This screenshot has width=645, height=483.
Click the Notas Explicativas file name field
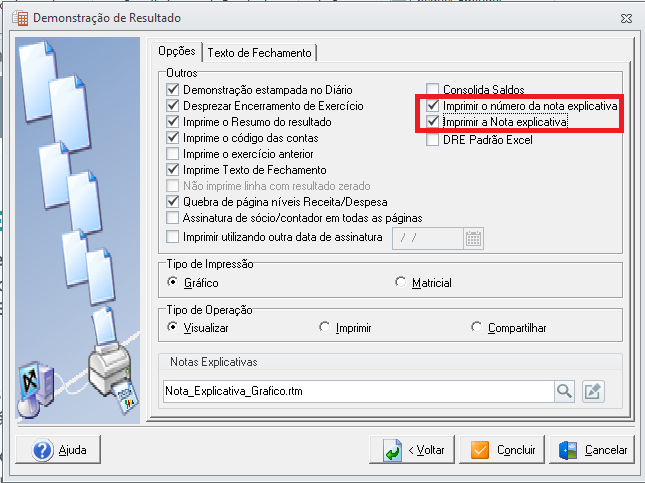pyautogui.click(x=358, y=391)
